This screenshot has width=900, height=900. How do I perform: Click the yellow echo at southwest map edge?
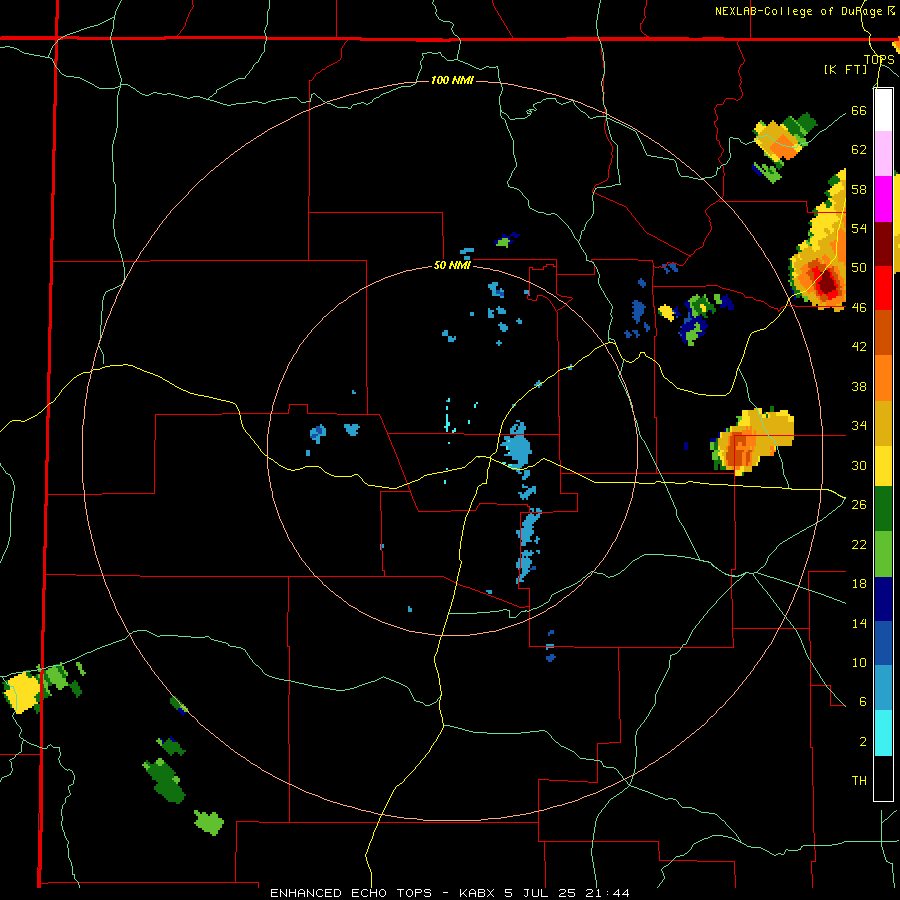click(24, 692)
